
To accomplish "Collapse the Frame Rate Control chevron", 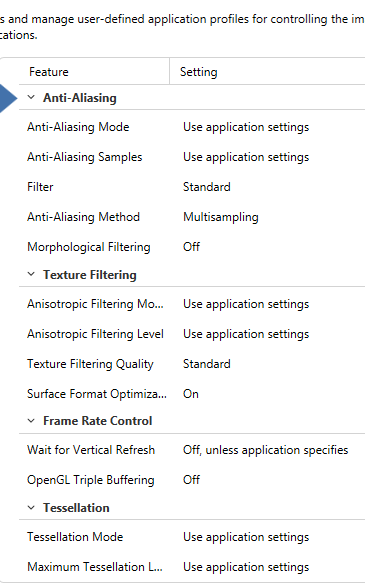I will click(x=31, y=421).
